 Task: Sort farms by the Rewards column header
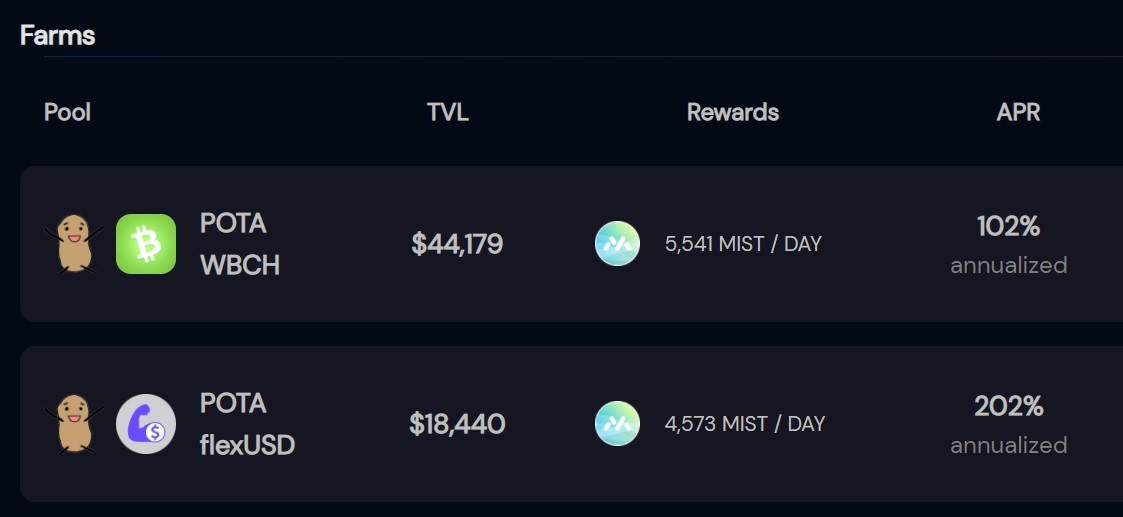pos(733,112)
